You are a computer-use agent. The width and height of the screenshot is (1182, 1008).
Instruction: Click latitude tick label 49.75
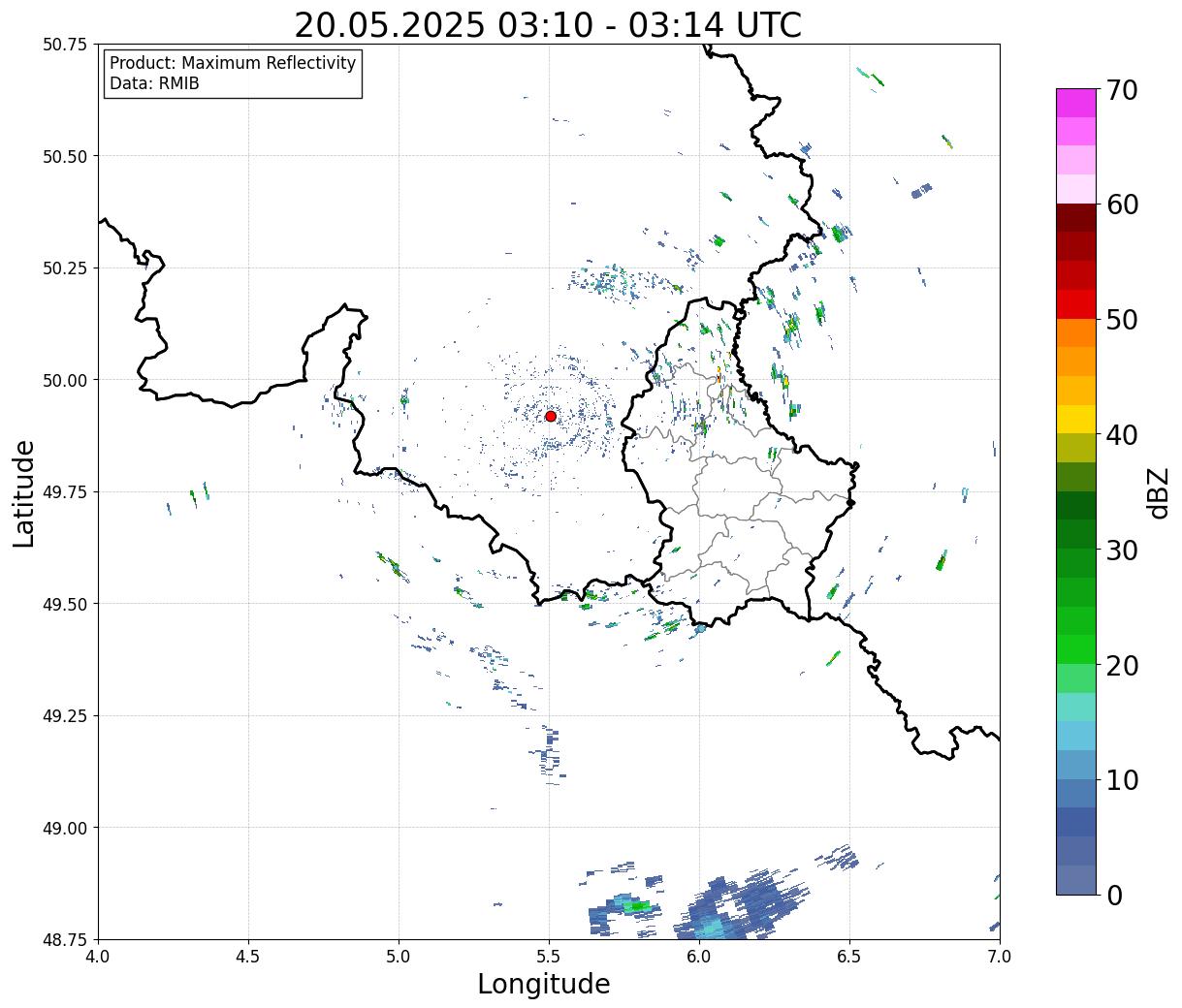(x=65, y=491)
